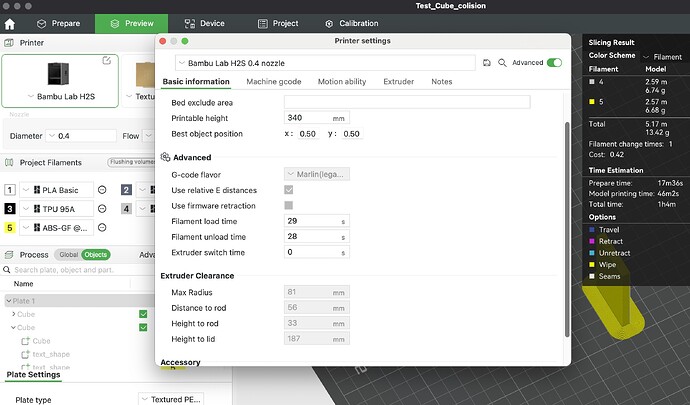Open the Machine gcode tab
Viewport: 690px width, 405px height.
274,81
